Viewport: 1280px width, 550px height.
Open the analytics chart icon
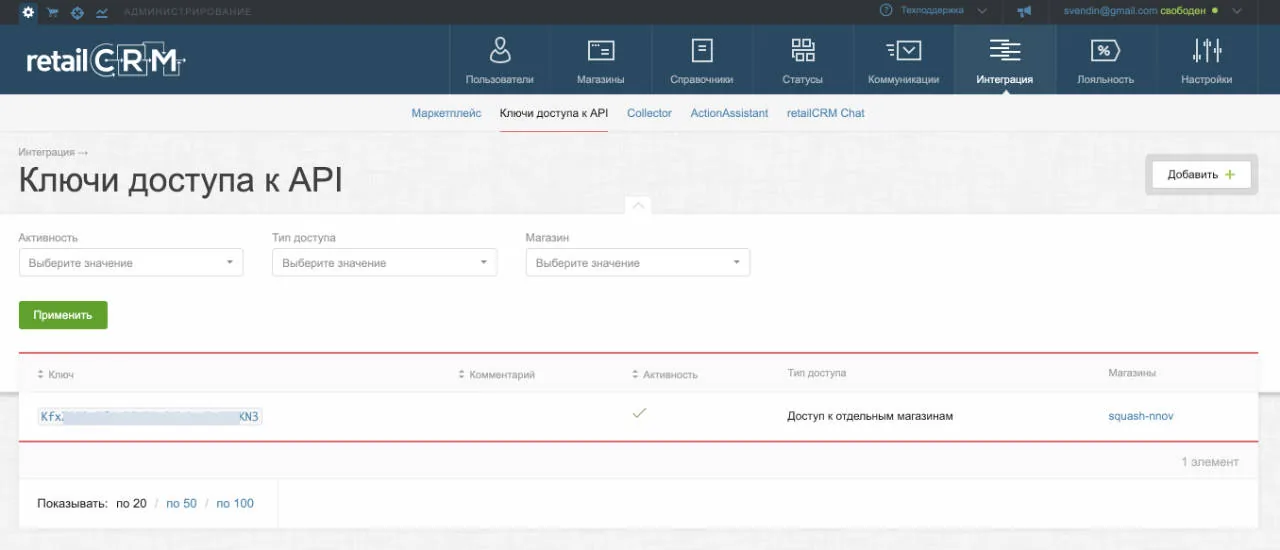click(102, 12)
